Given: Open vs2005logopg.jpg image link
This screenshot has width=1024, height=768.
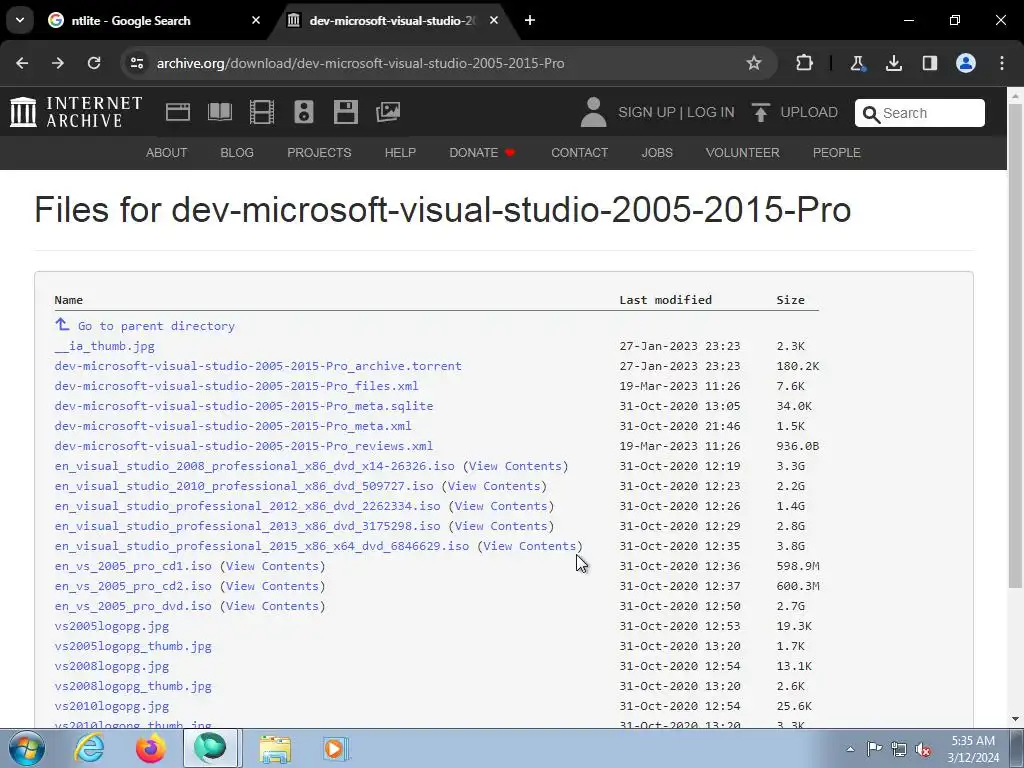Looking at the screenshot, I should pyautogui.click(x=112, y=626).
